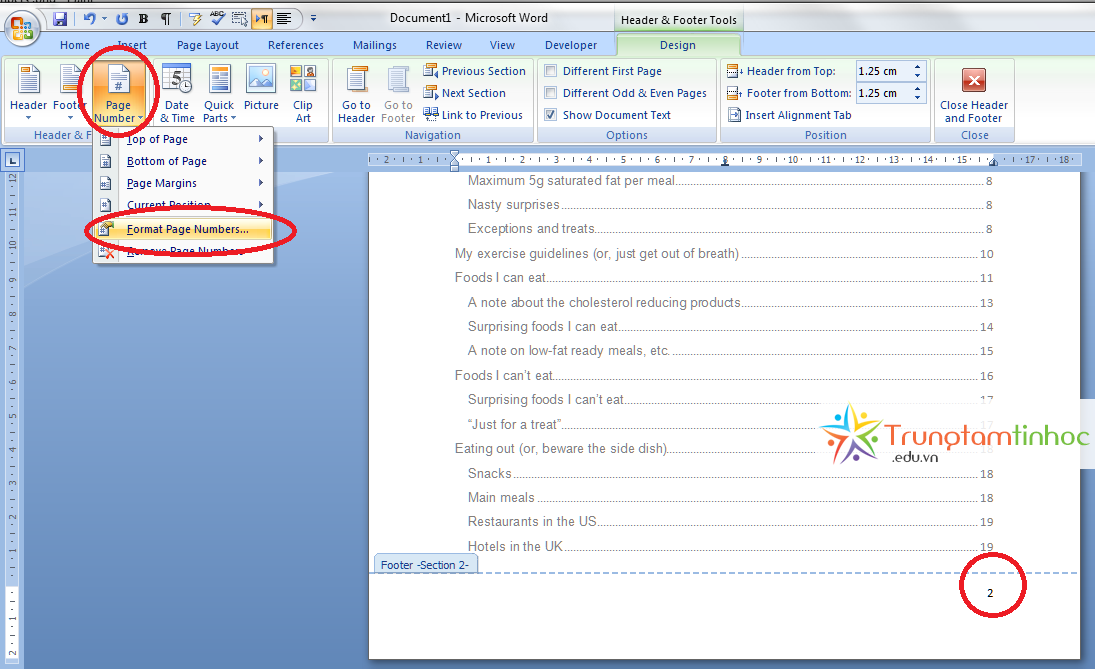Click Insert Alignment Tab
Image resolution: width=1095 pixels, height=669 pixels.
(790, 115)
